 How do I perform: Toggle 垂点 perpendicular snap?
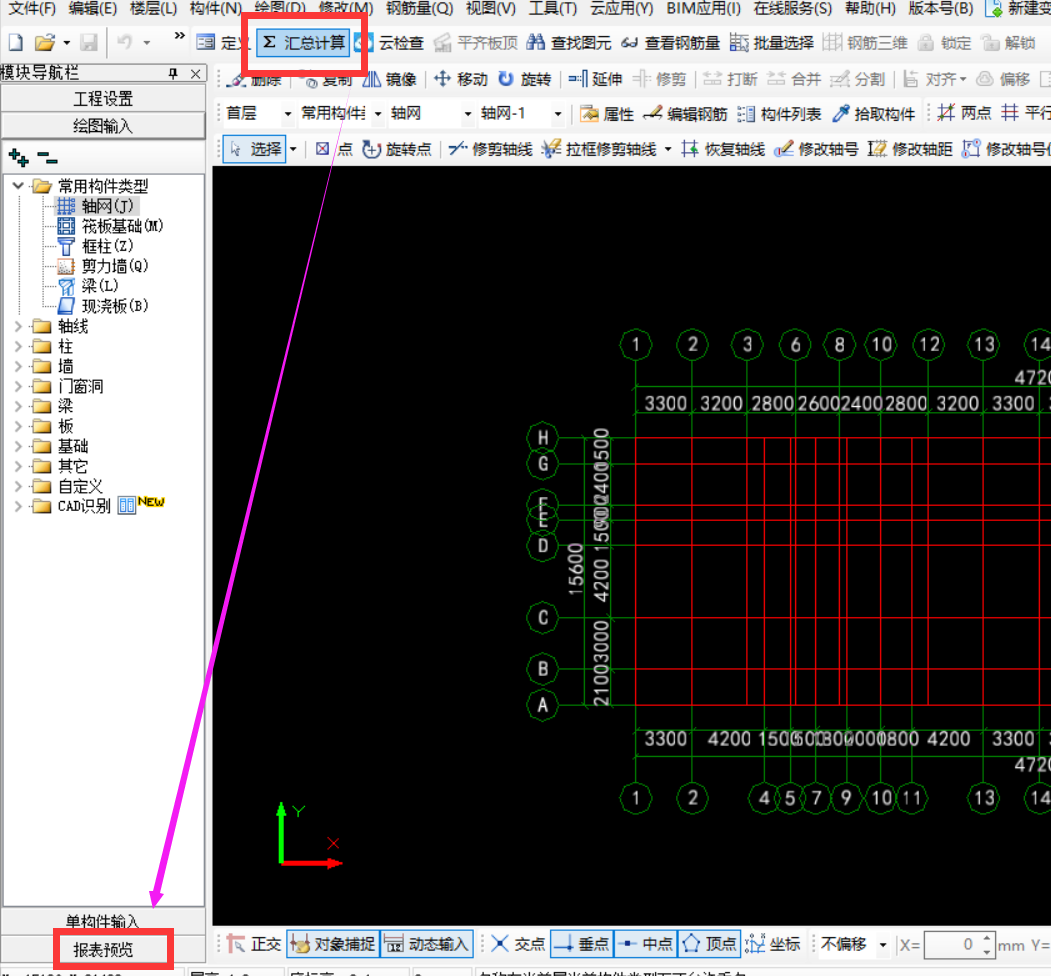click(581, 944)
